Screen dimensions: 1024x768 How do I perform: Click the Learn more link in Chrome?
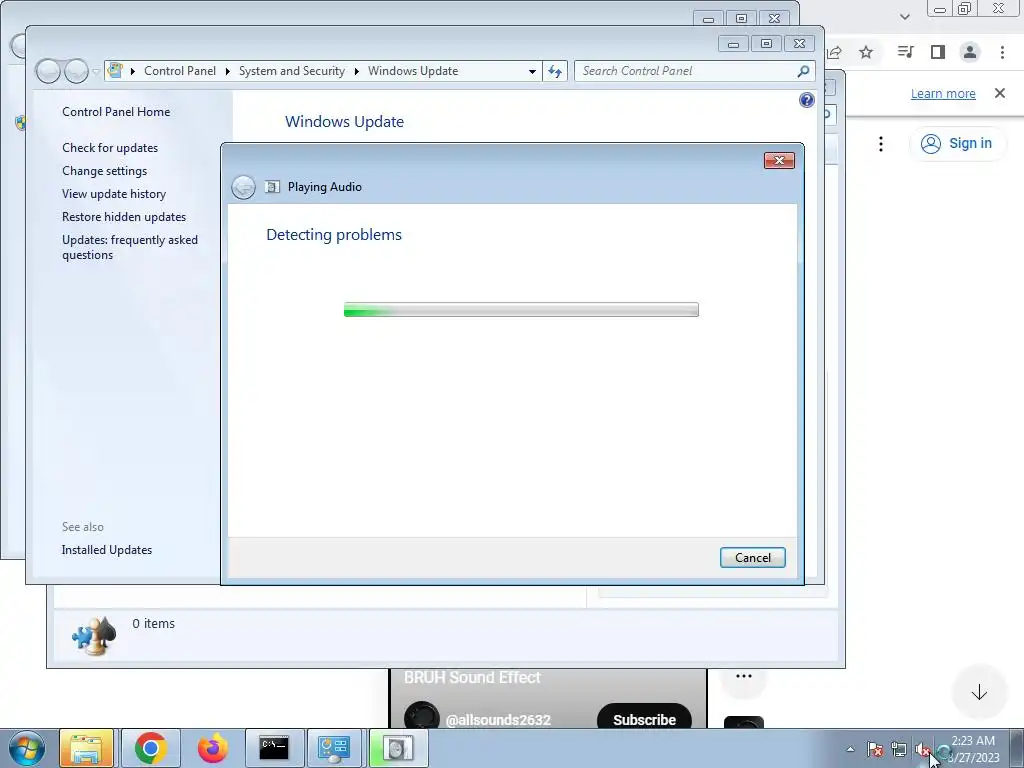coord(943,93)
